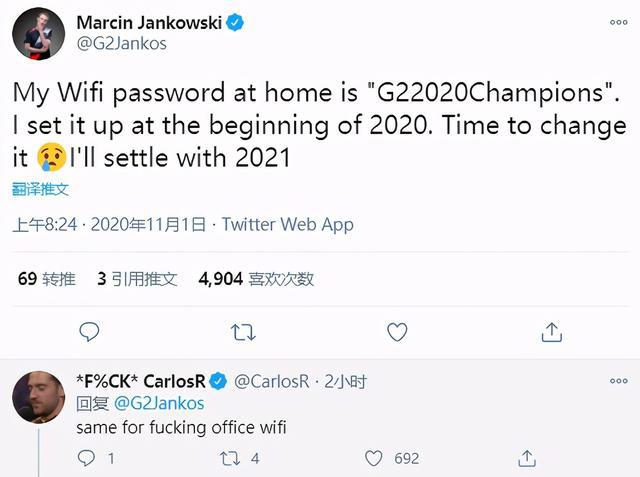Share the main tweet via upload icon
The width and height of the screenshot is (640, 477).
[x=551, y=332]
